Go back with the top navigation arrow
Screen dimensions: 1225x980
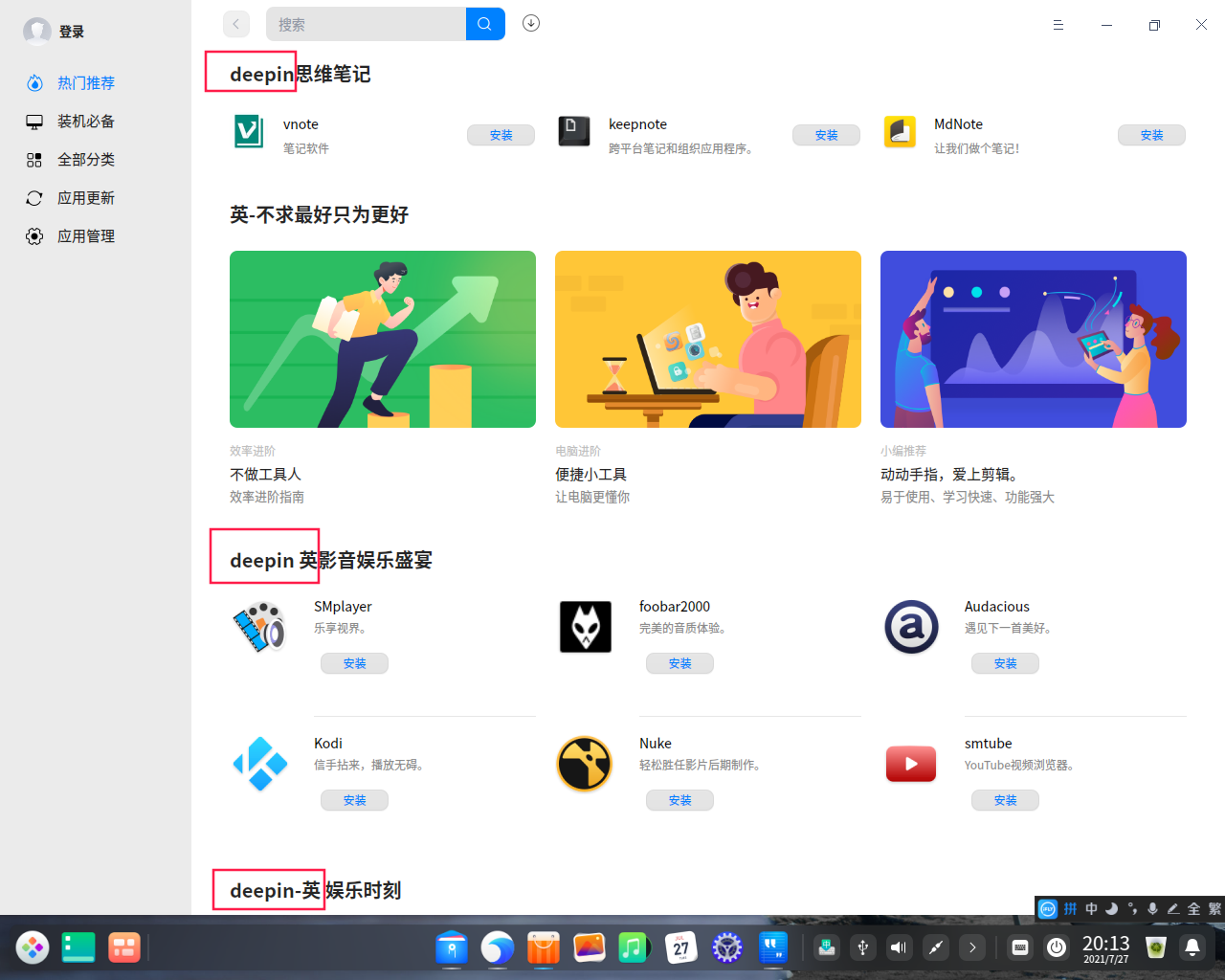[x=235, y=24]
